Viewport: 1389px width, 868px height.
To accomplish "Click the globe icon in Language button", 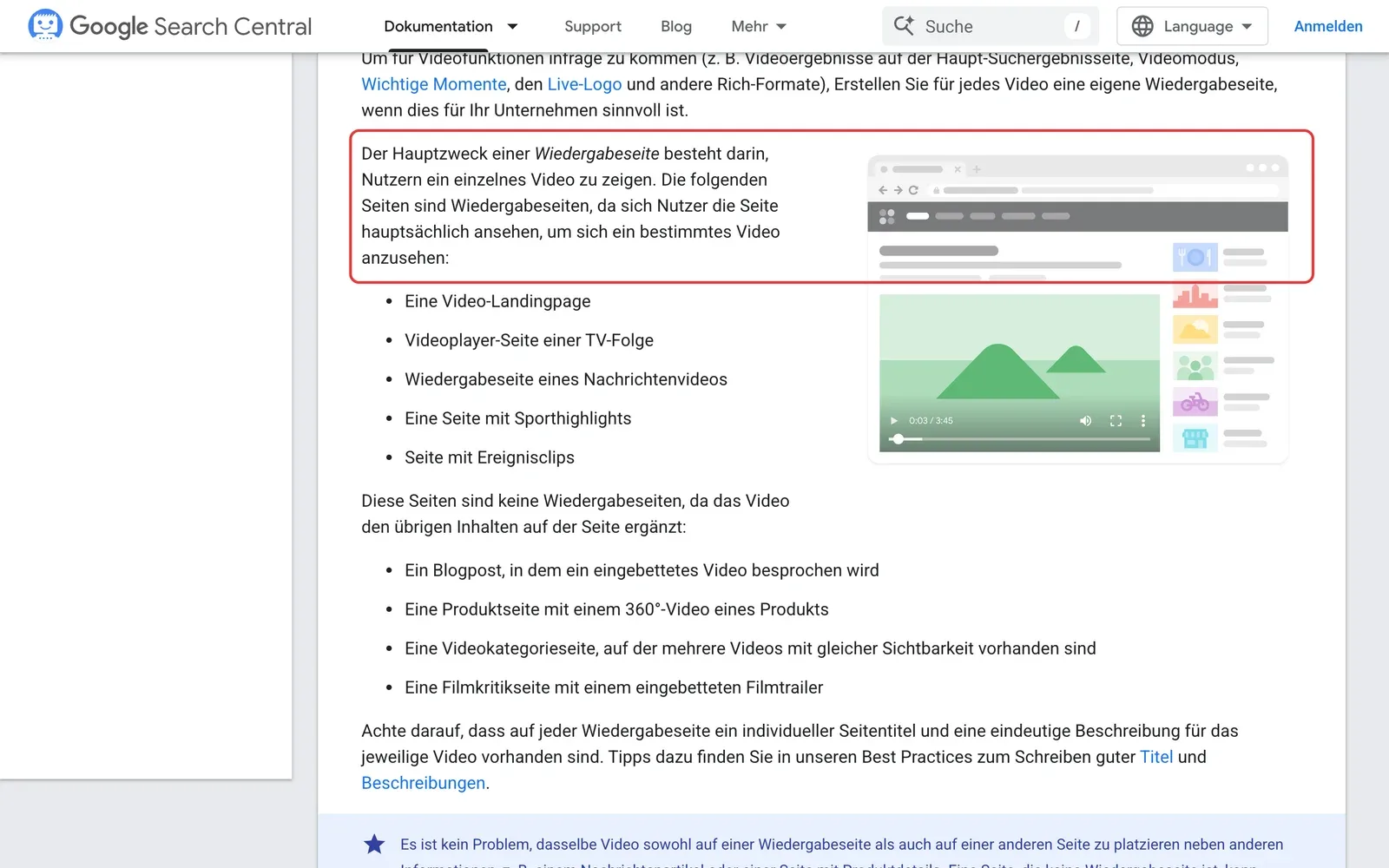I will (x=1142, y=26).
